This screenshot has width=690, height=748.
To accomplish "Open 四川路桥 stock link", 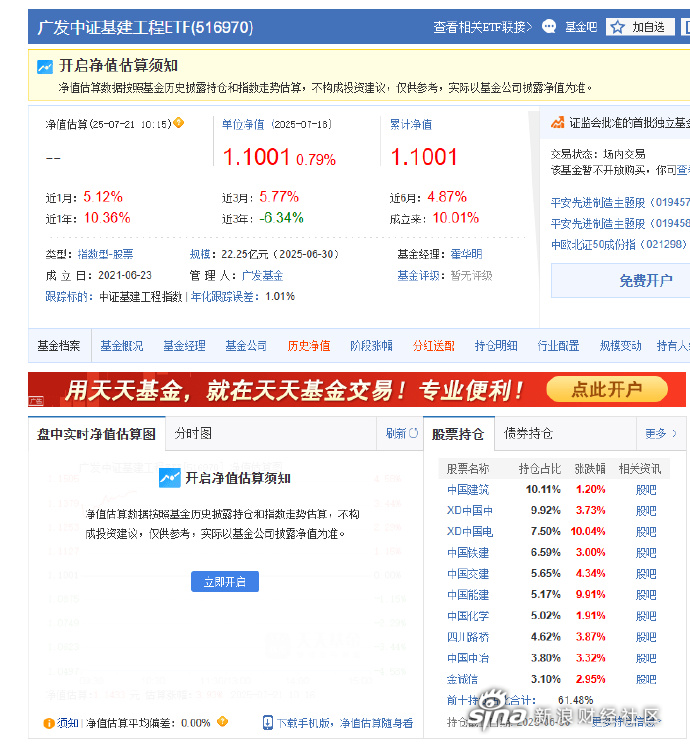I will (x=468, y=637).
